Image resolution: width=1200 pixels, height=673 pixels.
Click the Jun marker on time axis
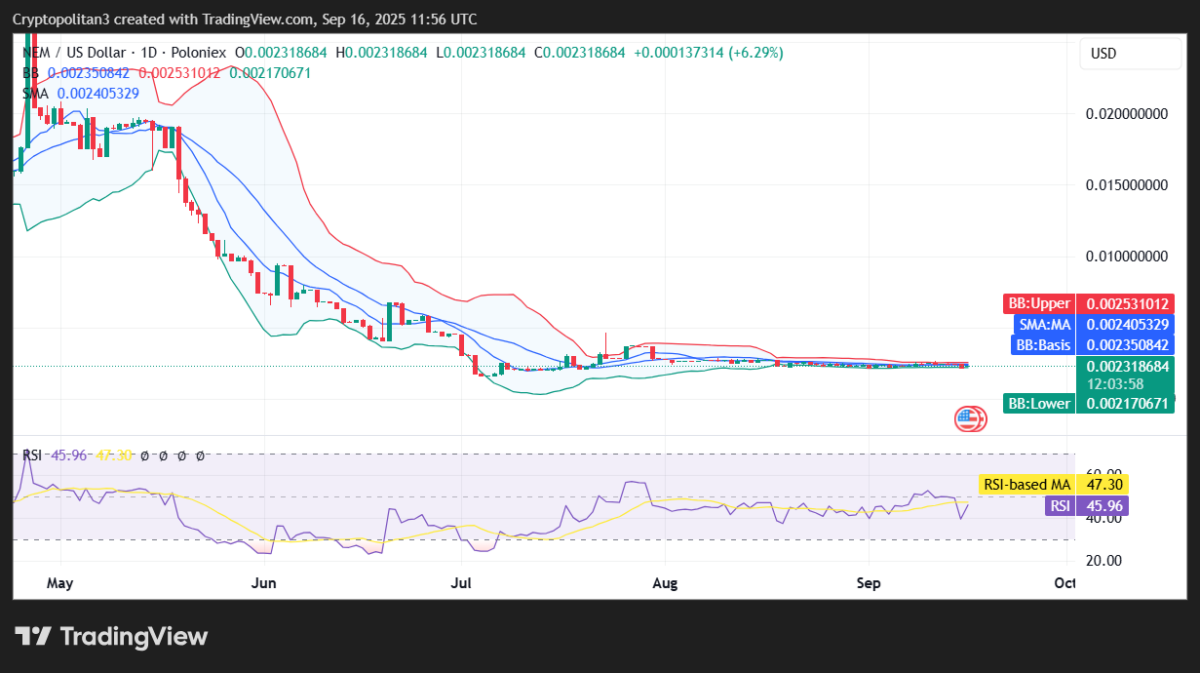pos(263,582)
